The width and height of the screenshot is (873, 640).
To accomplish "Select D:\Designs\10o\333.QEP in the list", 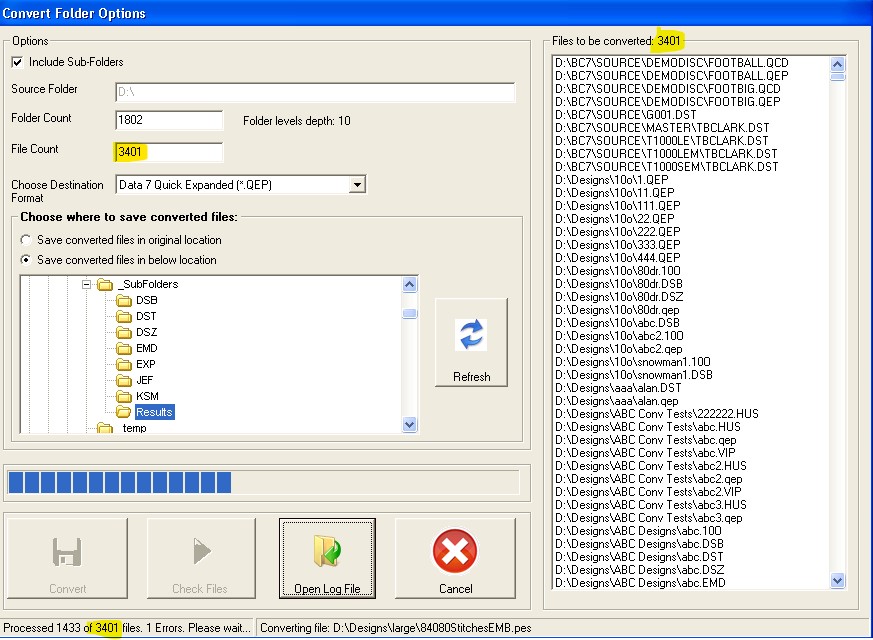I will click(x=617, y=245).
